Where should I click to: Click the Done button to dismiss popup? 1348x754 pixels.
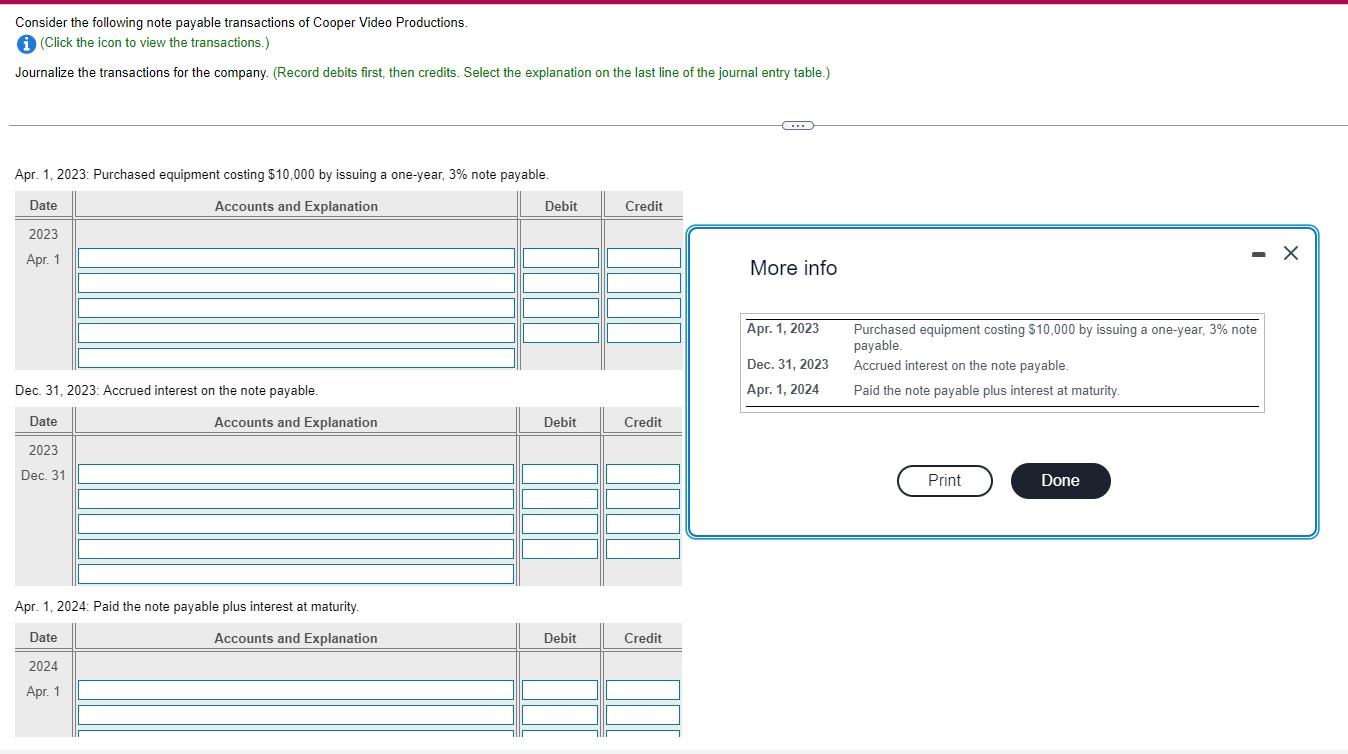click(x=1059, y=480)
